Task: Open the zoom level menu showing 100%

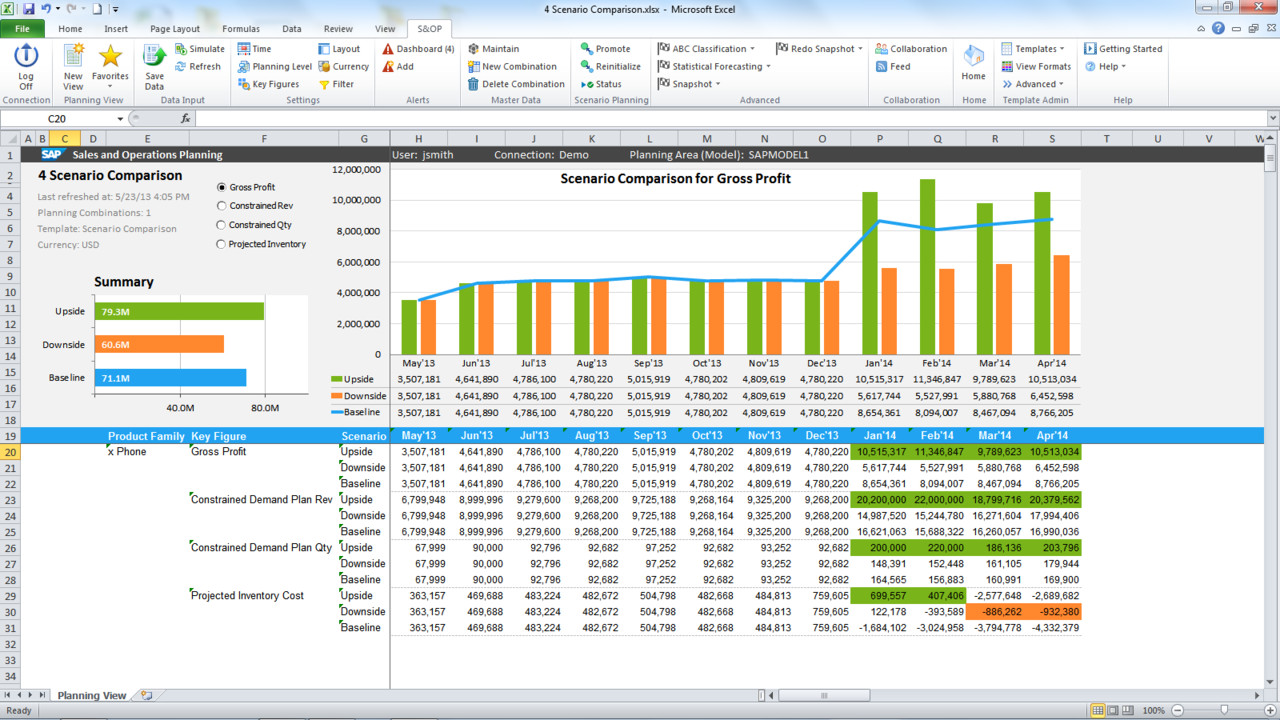Action: pos(1153,711)
